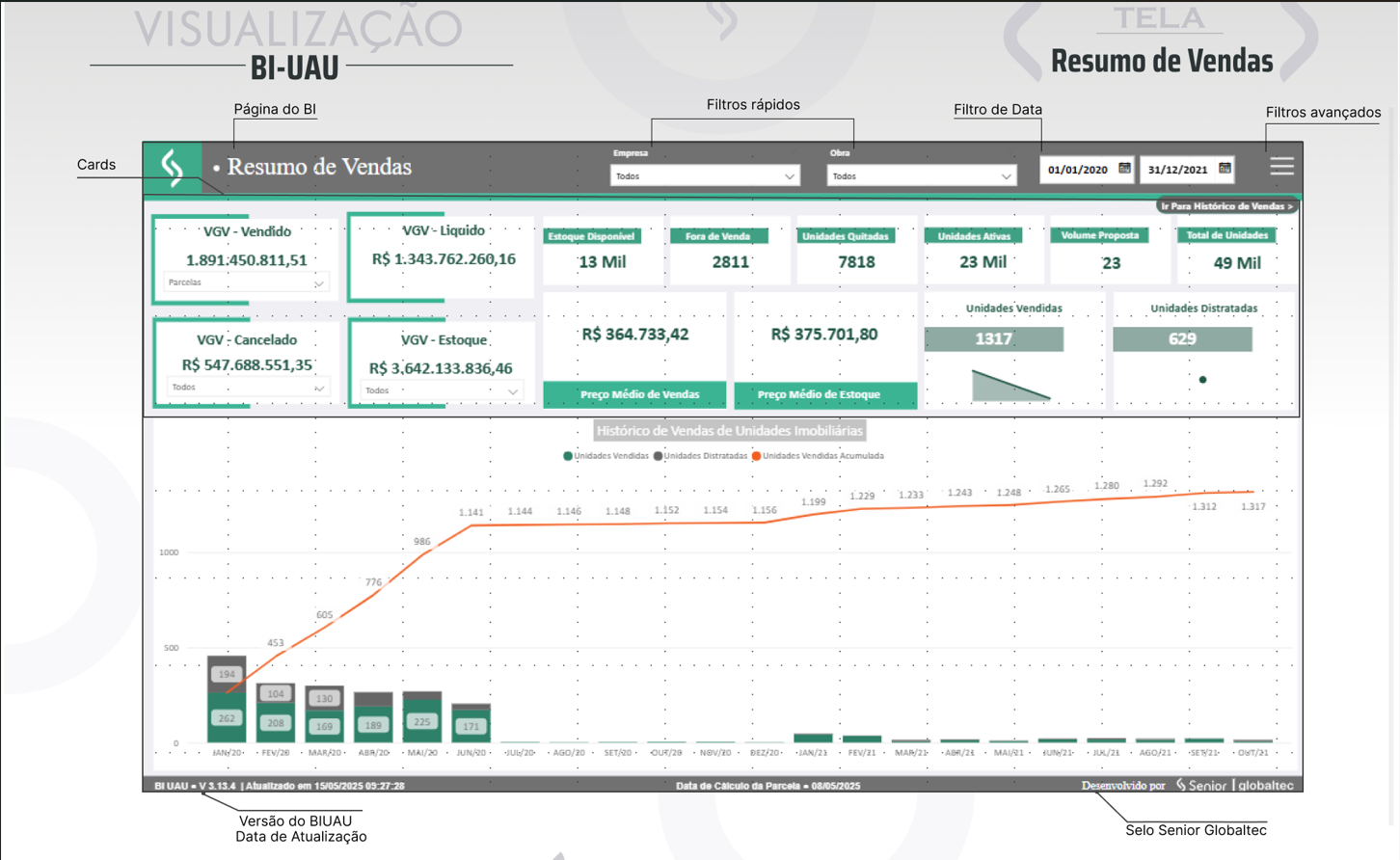Click the accumulated line label 1.141
The image size is (1400, 860).
click(x=471, y=513)
